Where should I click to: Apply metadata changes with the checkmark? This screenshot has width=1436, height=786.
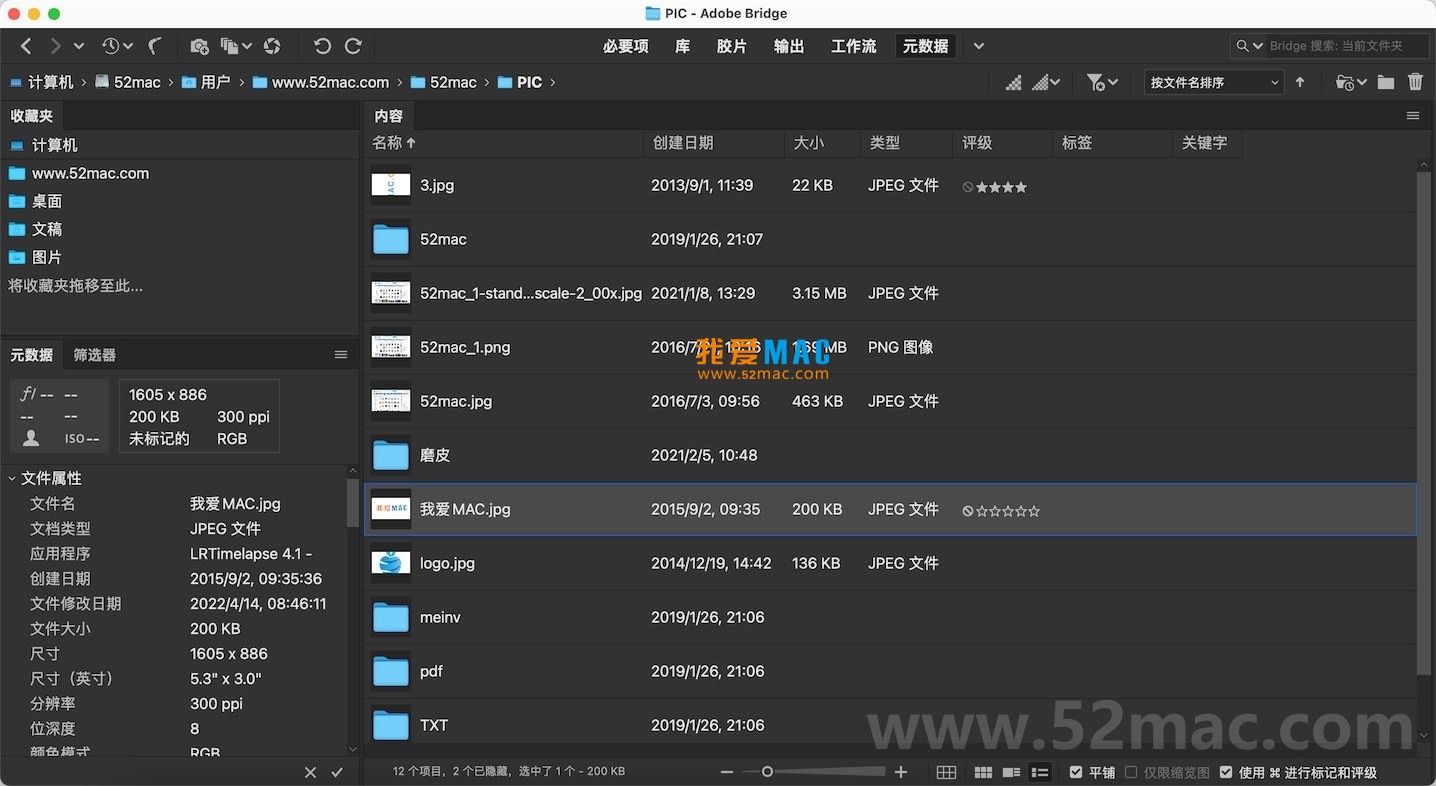click(x=337, y=772)
